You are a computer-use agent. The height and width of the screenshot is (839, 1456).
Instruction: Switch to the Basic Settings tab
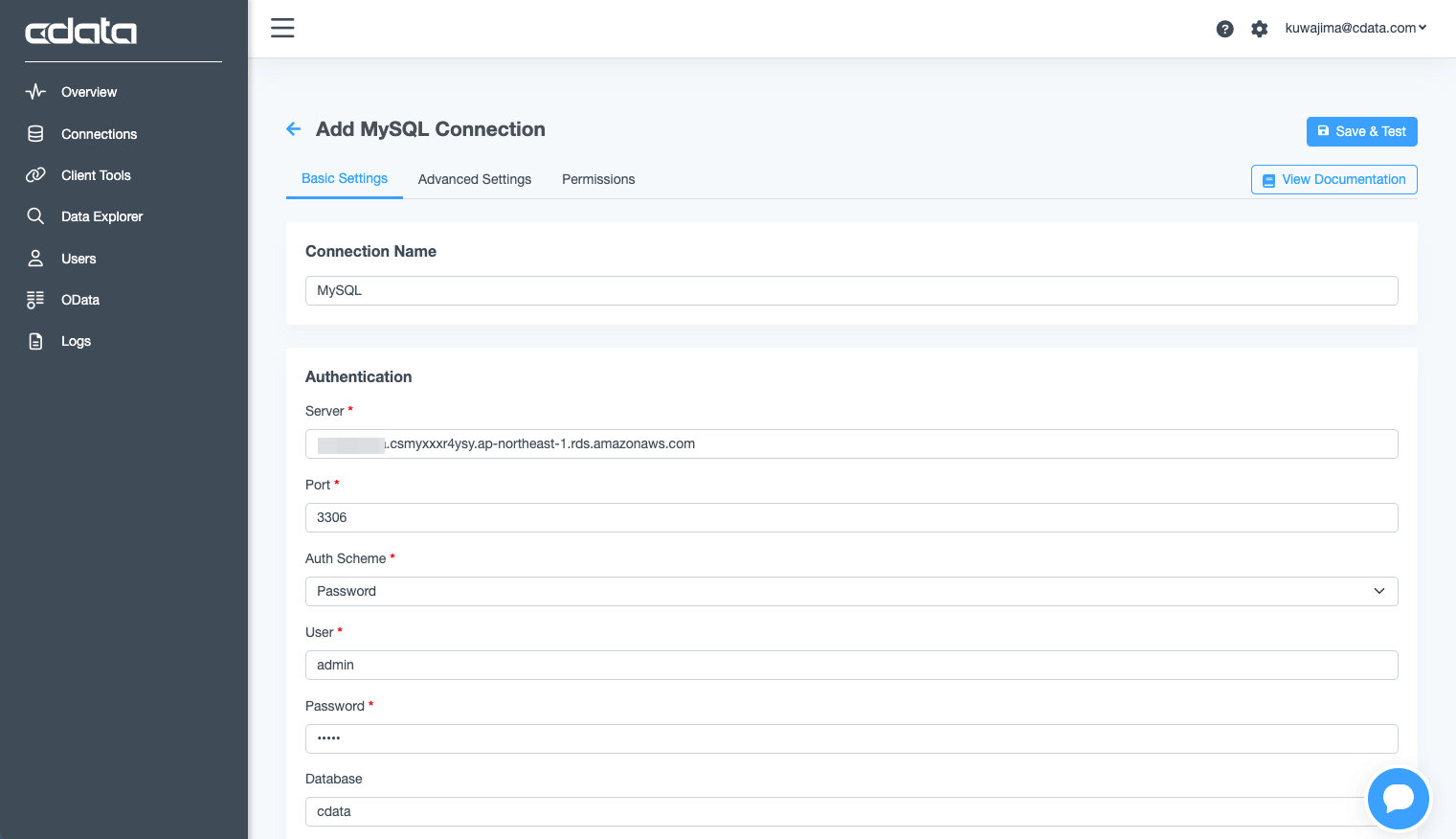[345, 179]
